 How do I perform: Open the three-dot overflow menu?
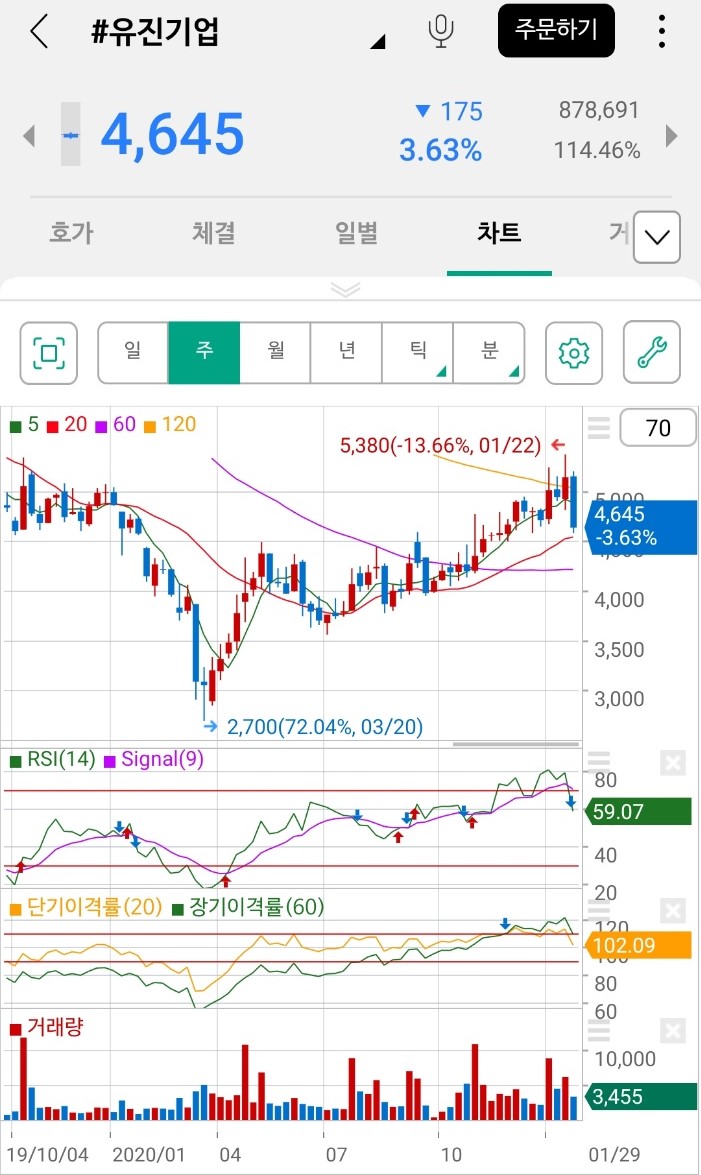661,31
